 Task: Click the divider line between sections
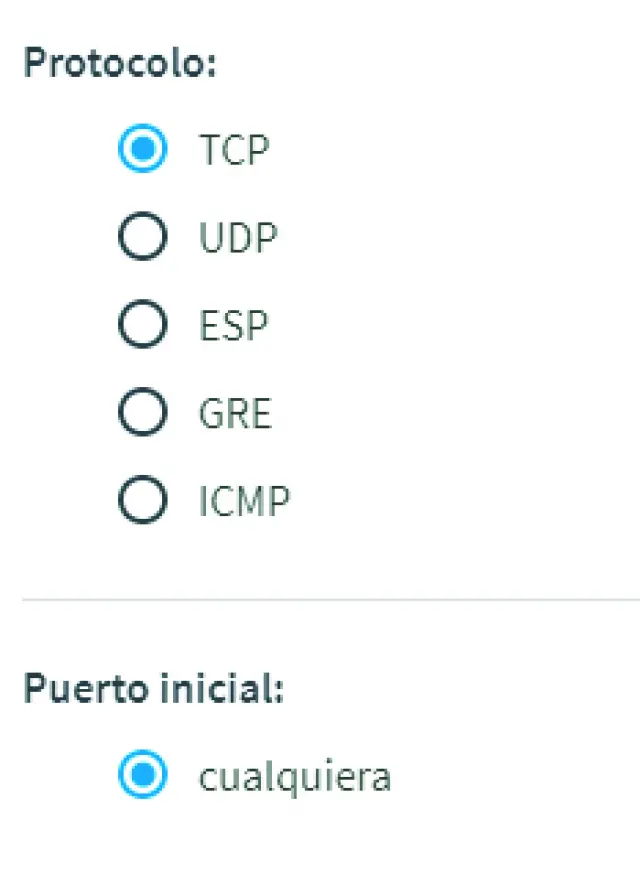click(330, 600)
